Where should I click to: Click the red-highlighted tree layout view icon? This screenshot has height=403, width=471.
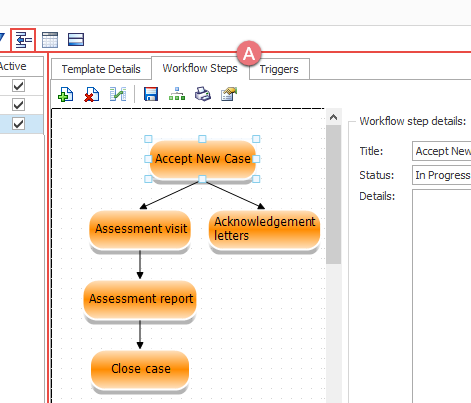point(23,40)
